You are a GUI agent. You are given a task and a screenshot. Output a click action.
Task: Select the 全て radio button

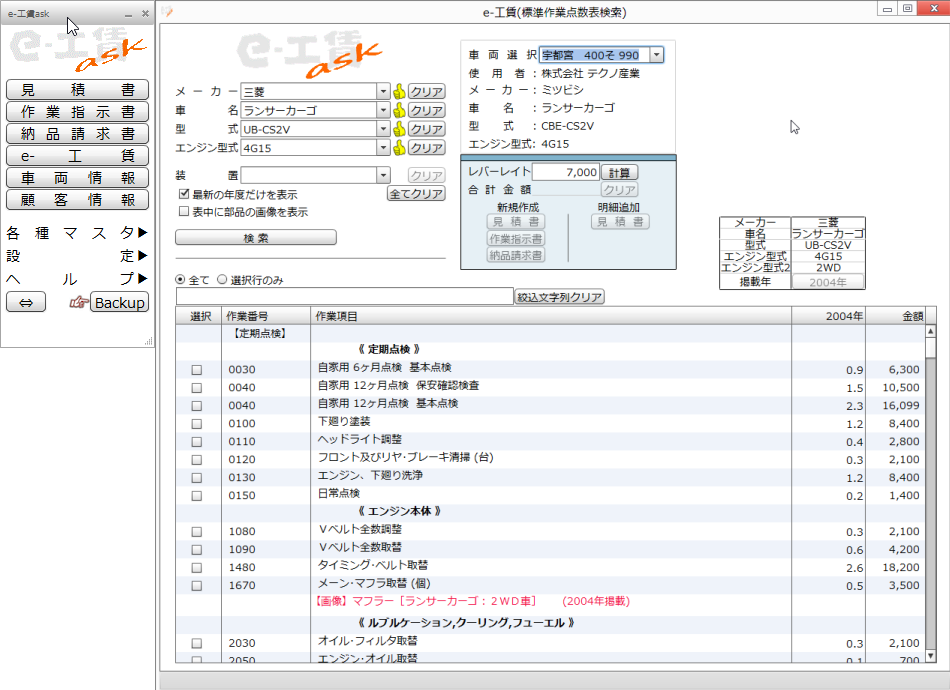[x=180, y=280]
